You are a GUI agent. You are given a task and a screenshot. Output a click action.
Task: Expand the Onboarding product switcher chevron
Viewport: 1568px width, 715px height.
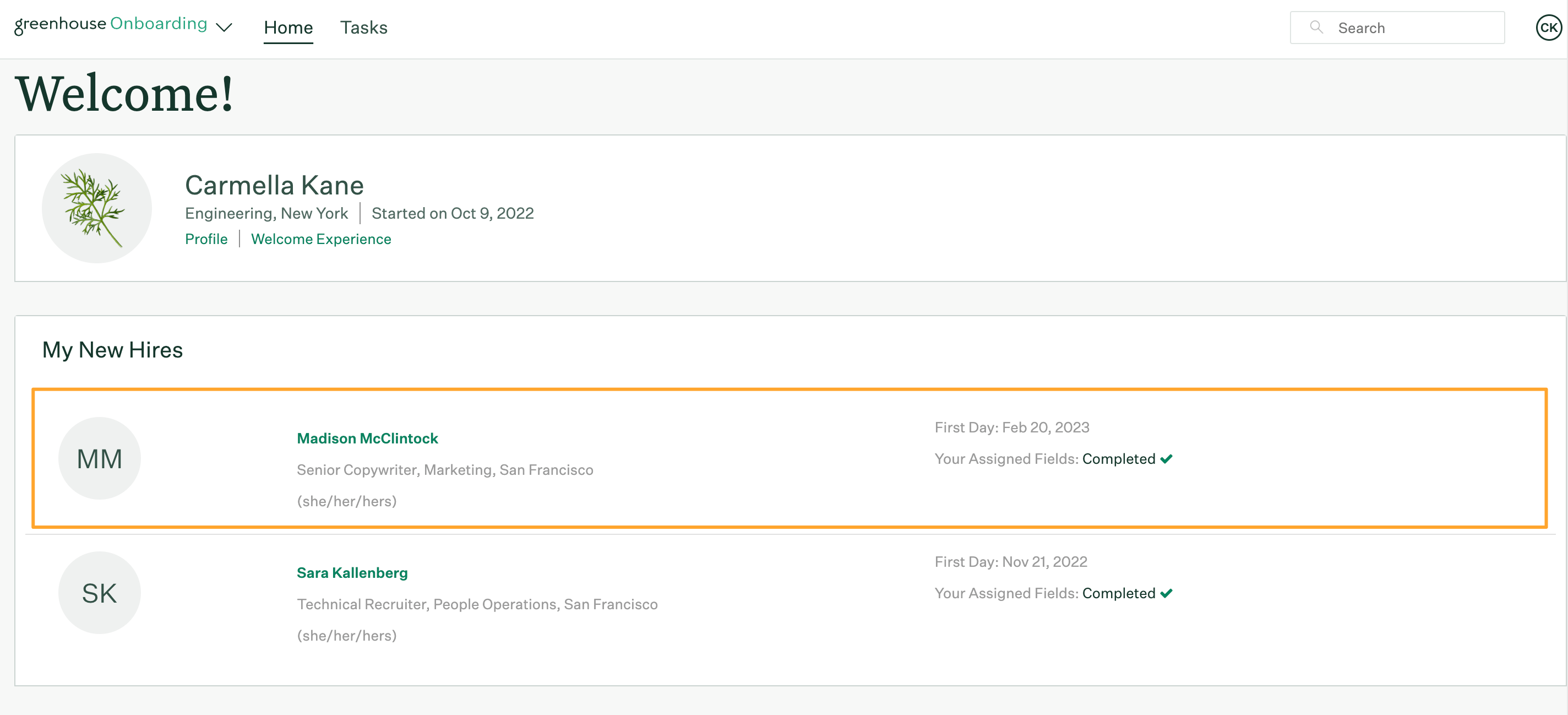tap(225, 28)
